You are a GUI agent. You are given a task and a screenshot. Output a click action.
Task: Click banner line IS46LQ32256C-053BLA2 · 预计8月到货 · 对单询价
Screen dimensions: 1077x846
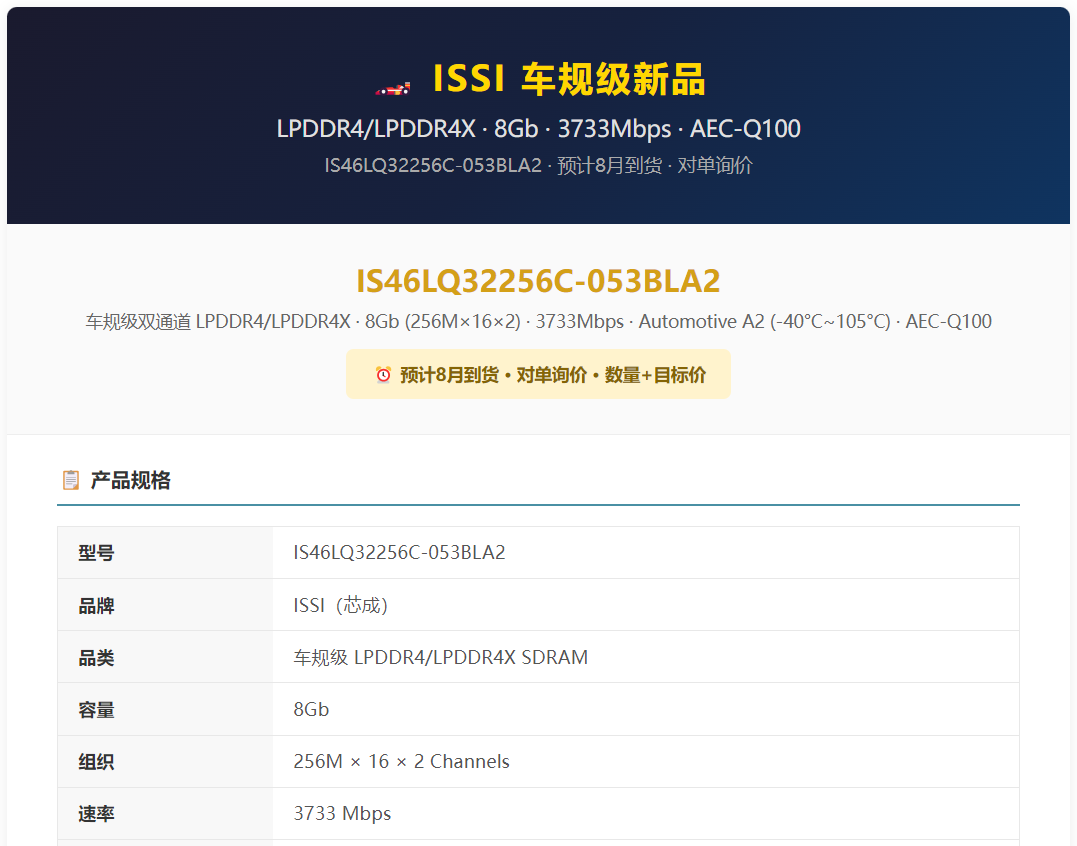point(538,165)
